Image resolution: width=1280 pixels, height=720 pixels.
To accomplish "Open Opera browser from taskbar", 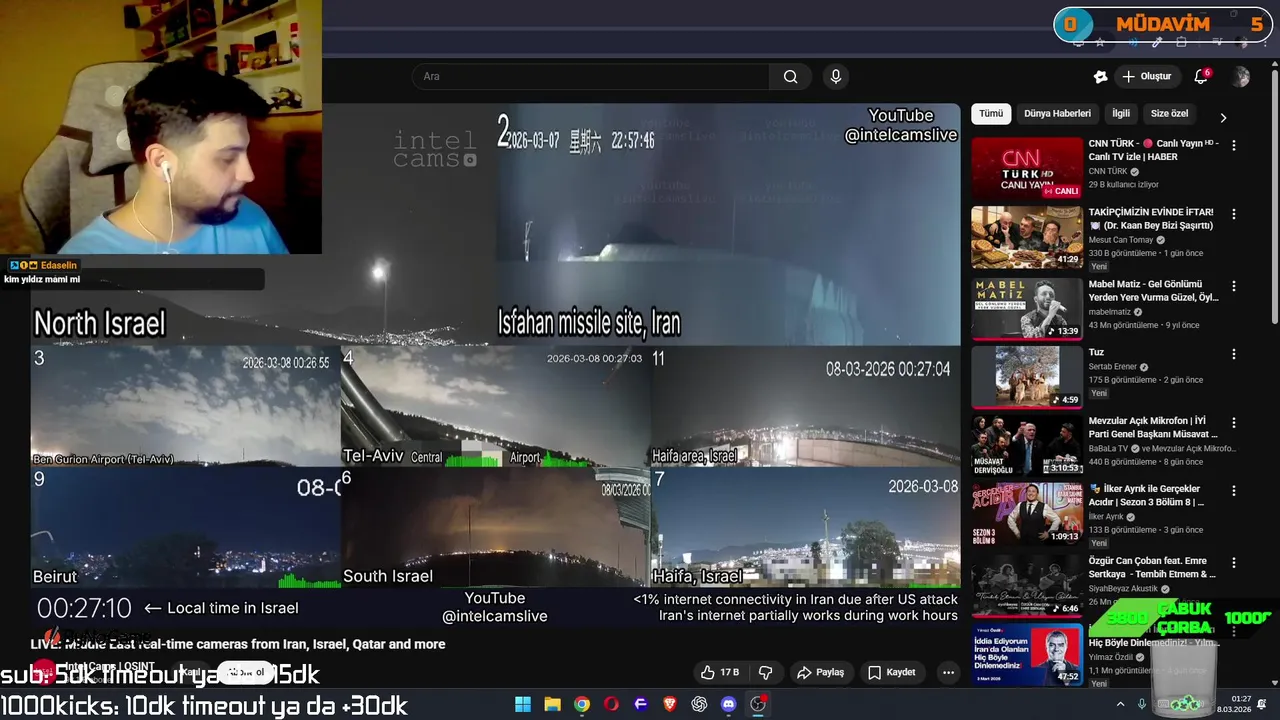I will click(x=611, y=704).
